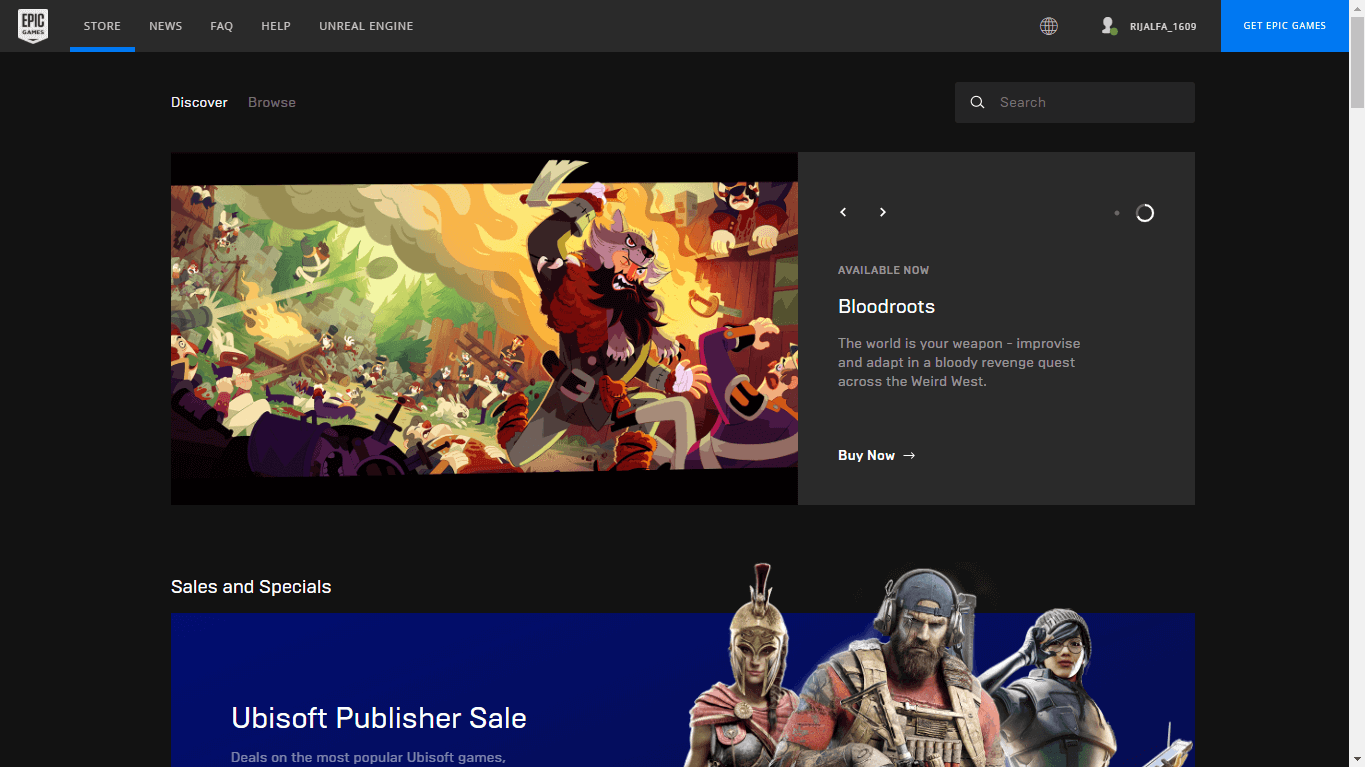Image resolution: width=1365 pixels, height=767 pixels.
Task: Click the search magnifier icon
Action: click(978, 102)
